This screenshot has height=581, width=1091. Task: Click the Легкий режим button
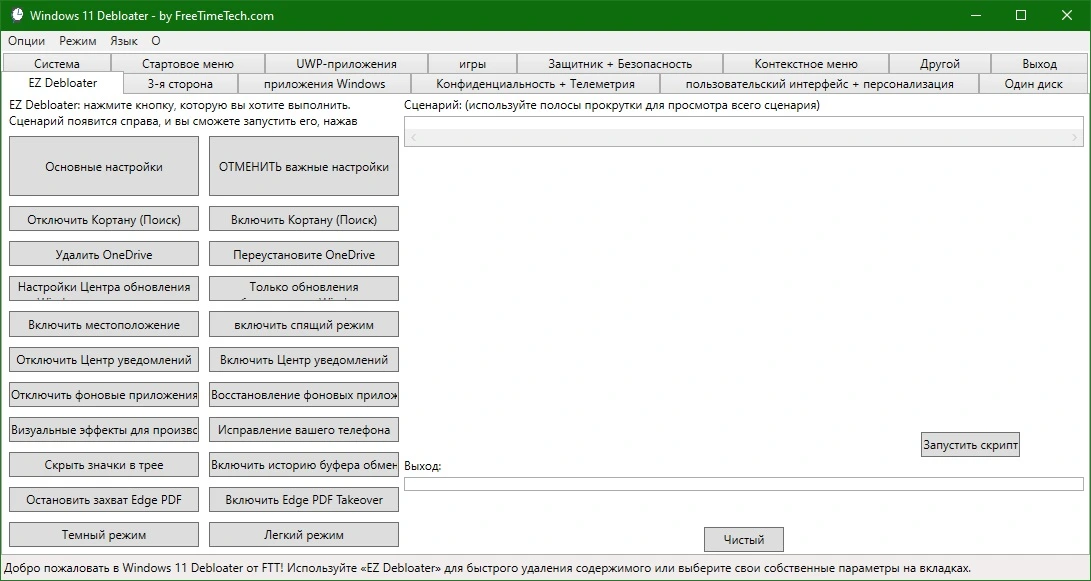pos(303,534)
